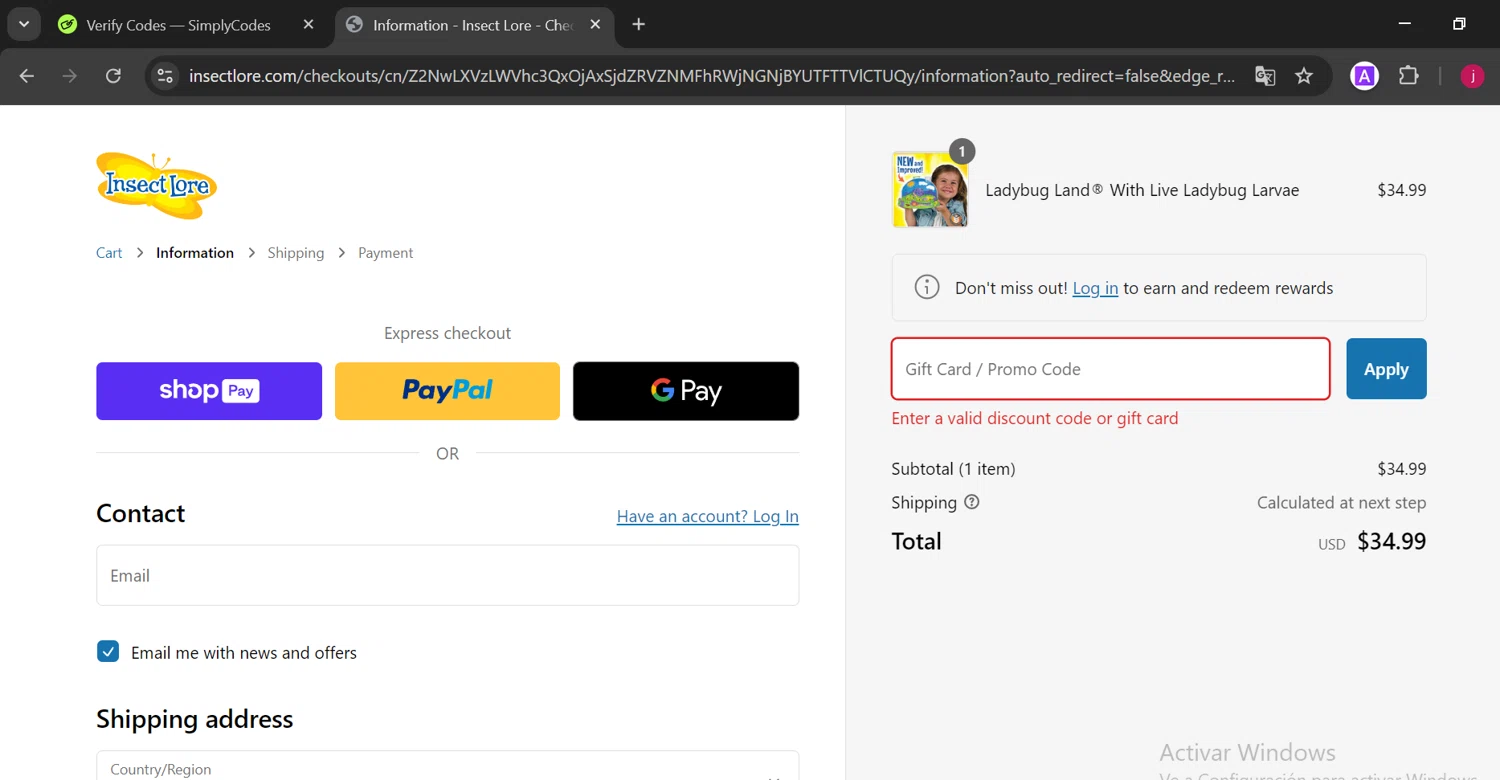This screenshot has height=780, width=1500.
Task: Translate this page icon
Action: (1265, 76)
